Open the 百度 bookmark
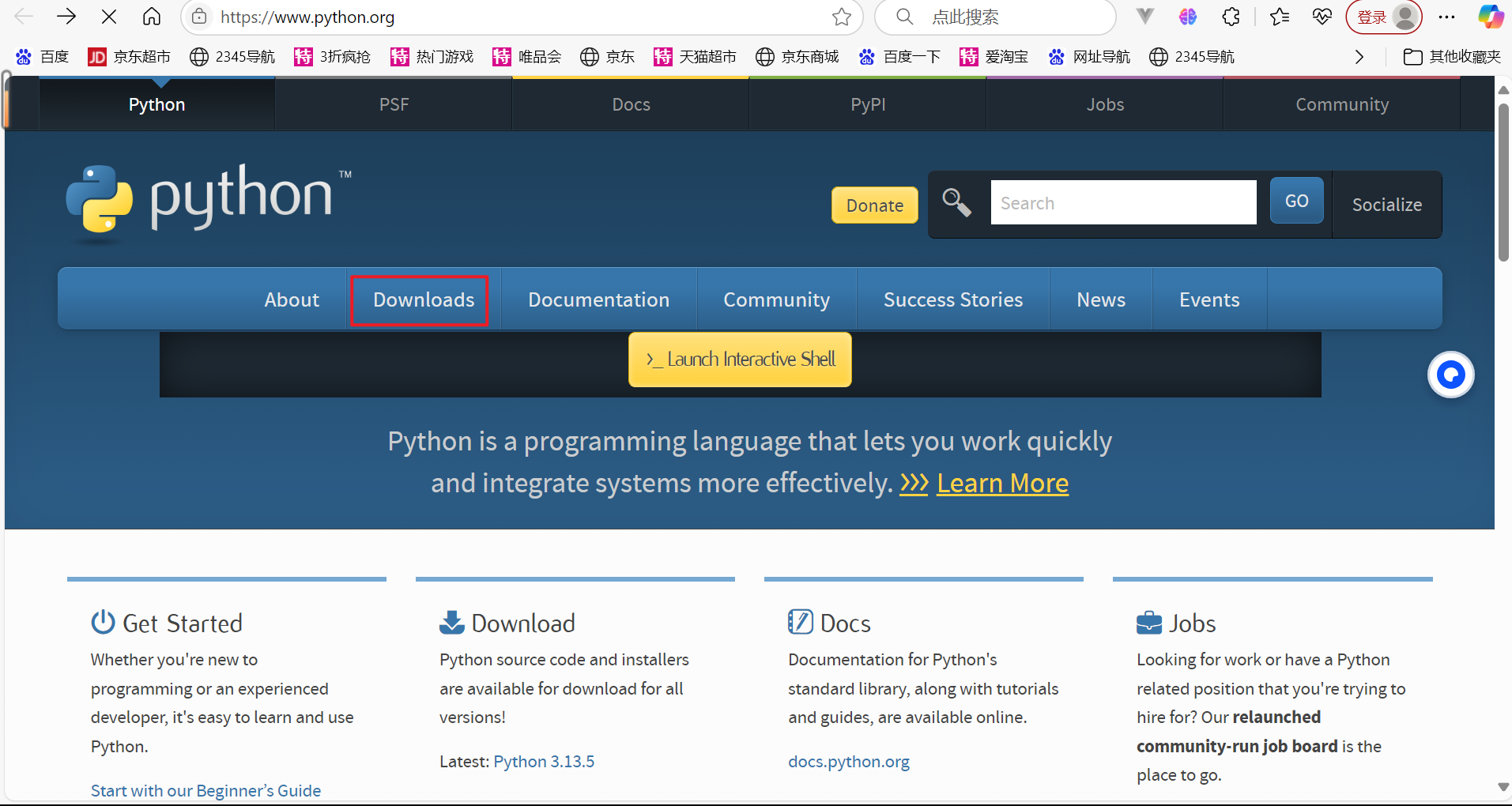This screenshot has width=1512, height=806. [x=43, y=57]
